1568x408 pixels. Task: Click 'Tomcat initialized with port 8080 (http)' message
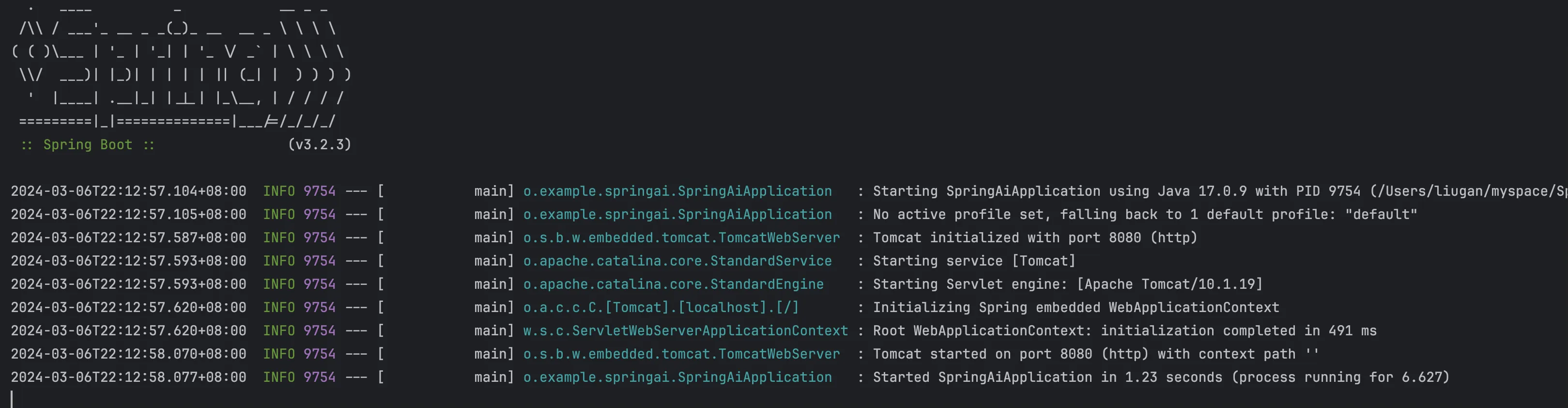[x=1035, y=238]
